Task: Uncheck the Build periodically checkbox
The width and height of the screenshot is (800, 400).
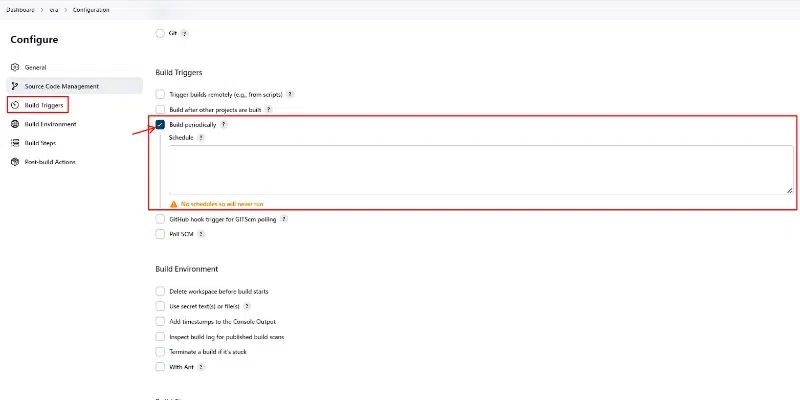Action: coord(160,124)
